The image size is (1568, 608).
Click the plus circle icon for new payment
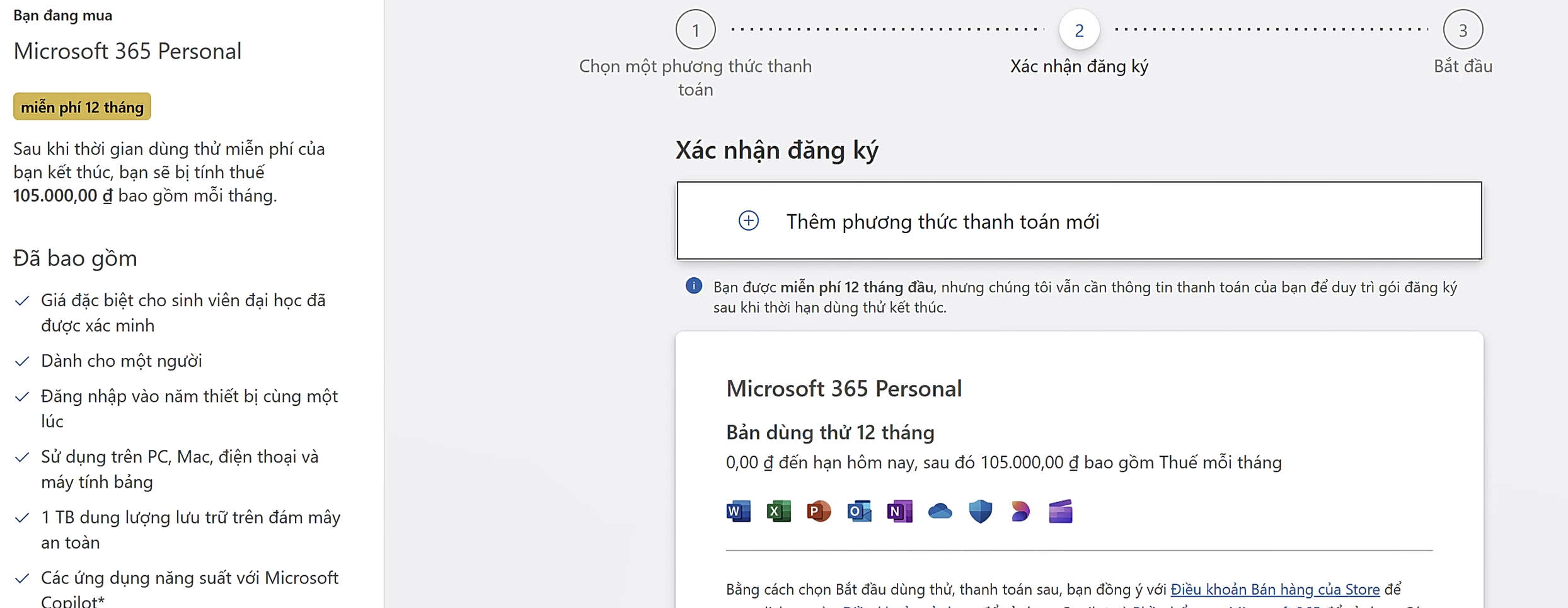pos(748,221)
